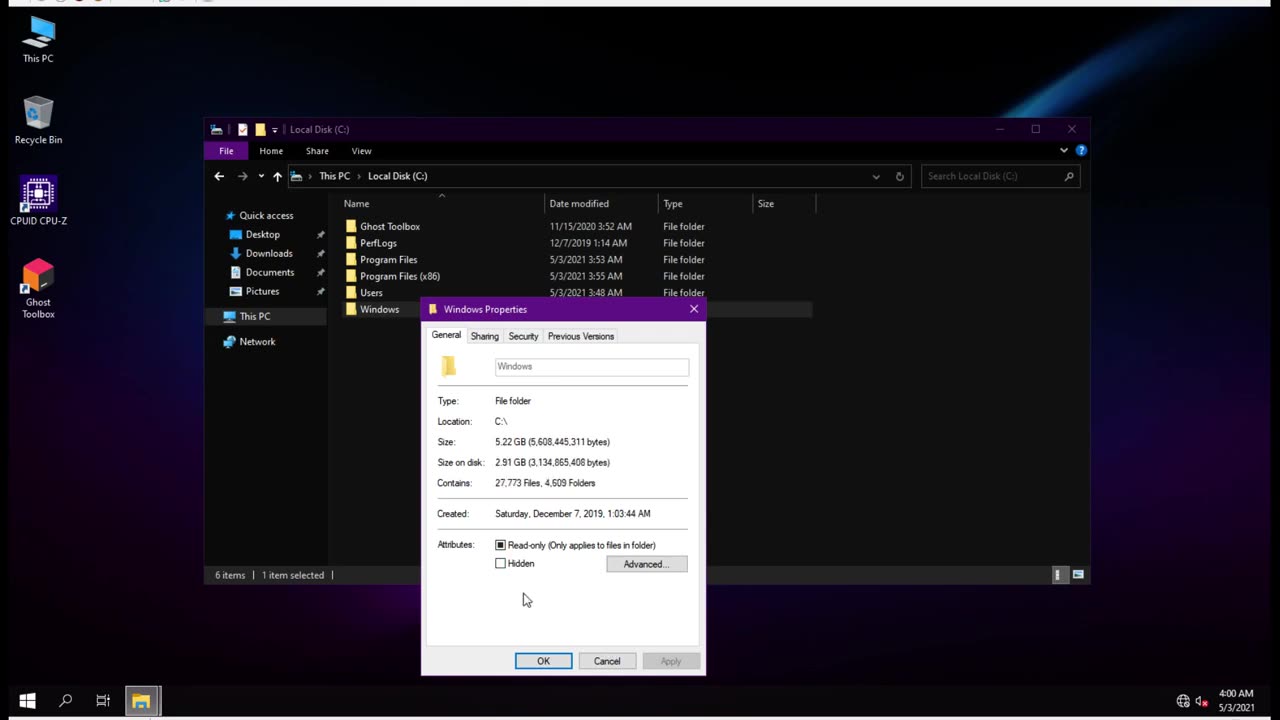Select Quick access in navigation pane
Screen dimensions: 1280x720
coord(266,215)
